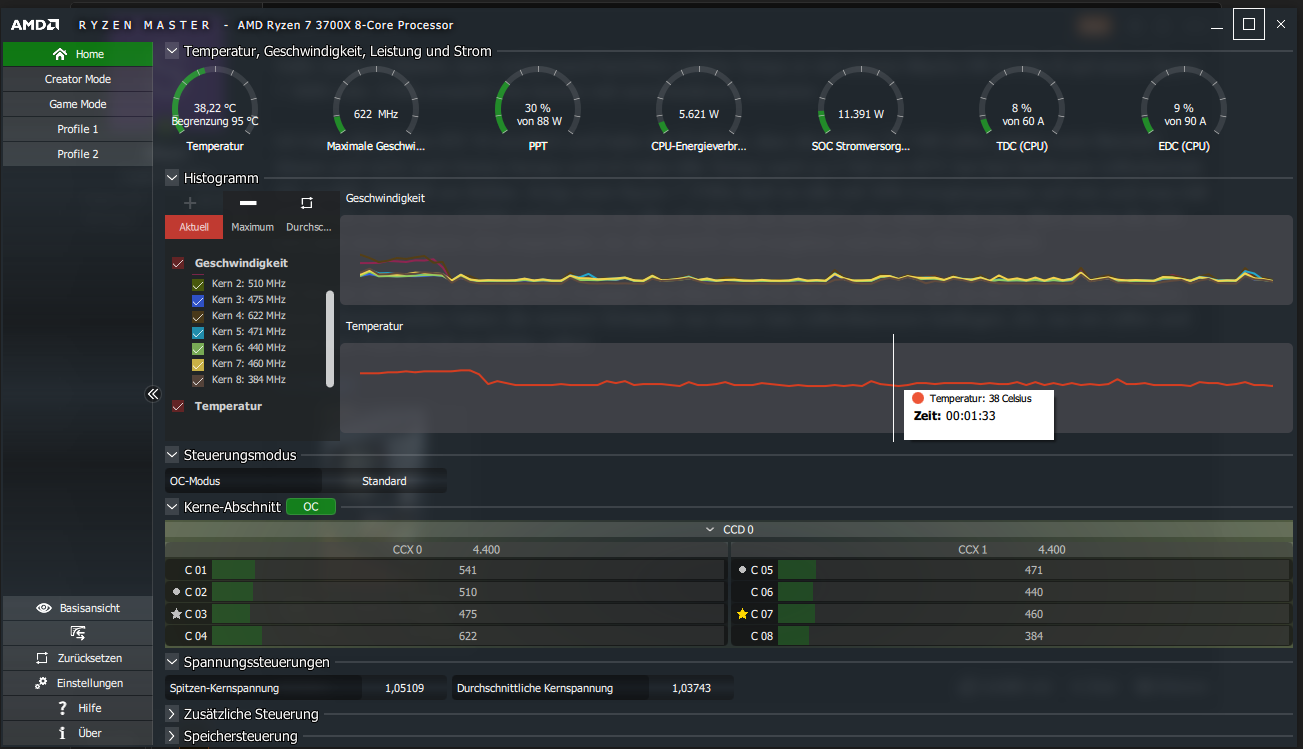Toggle the Temperatur checkbox in the histogram legend

click(x=178, y=407)
